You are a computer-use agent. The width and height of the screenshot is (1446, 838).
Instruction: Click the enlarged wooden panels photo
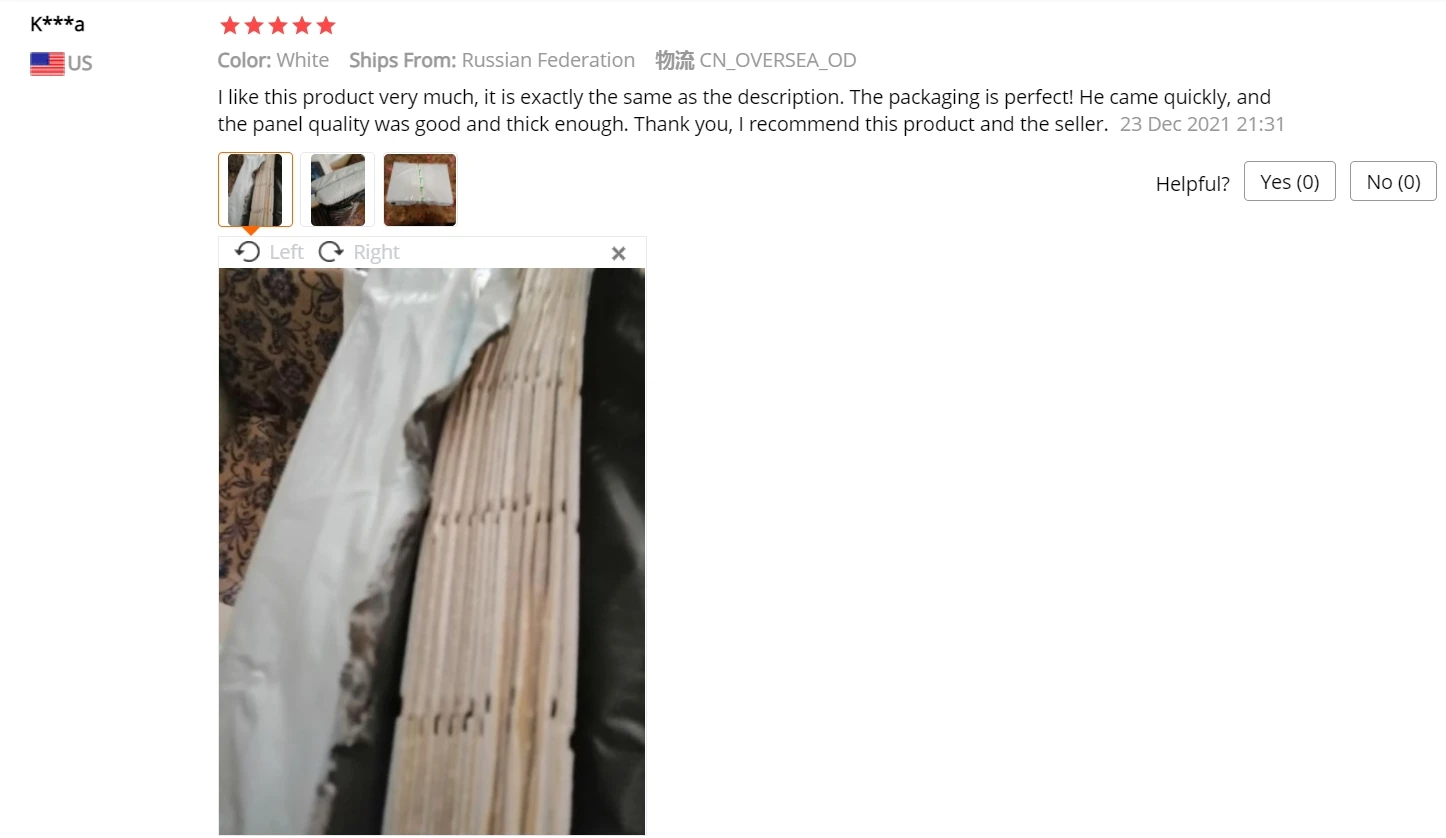pyautogui.click(x=432, y=551)
